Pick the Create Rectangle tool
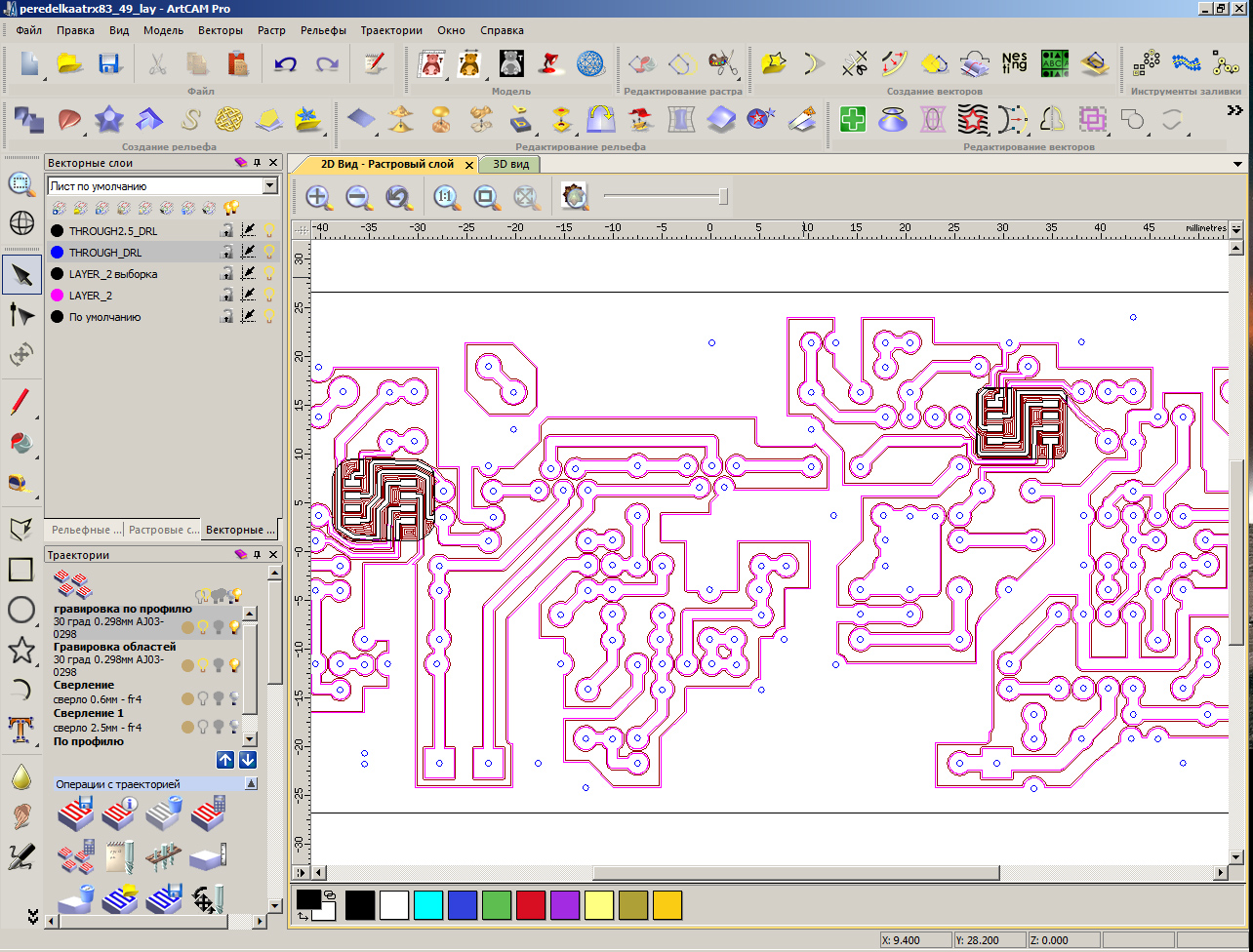This screenshot has height=952, width=1253. (20, 570)
